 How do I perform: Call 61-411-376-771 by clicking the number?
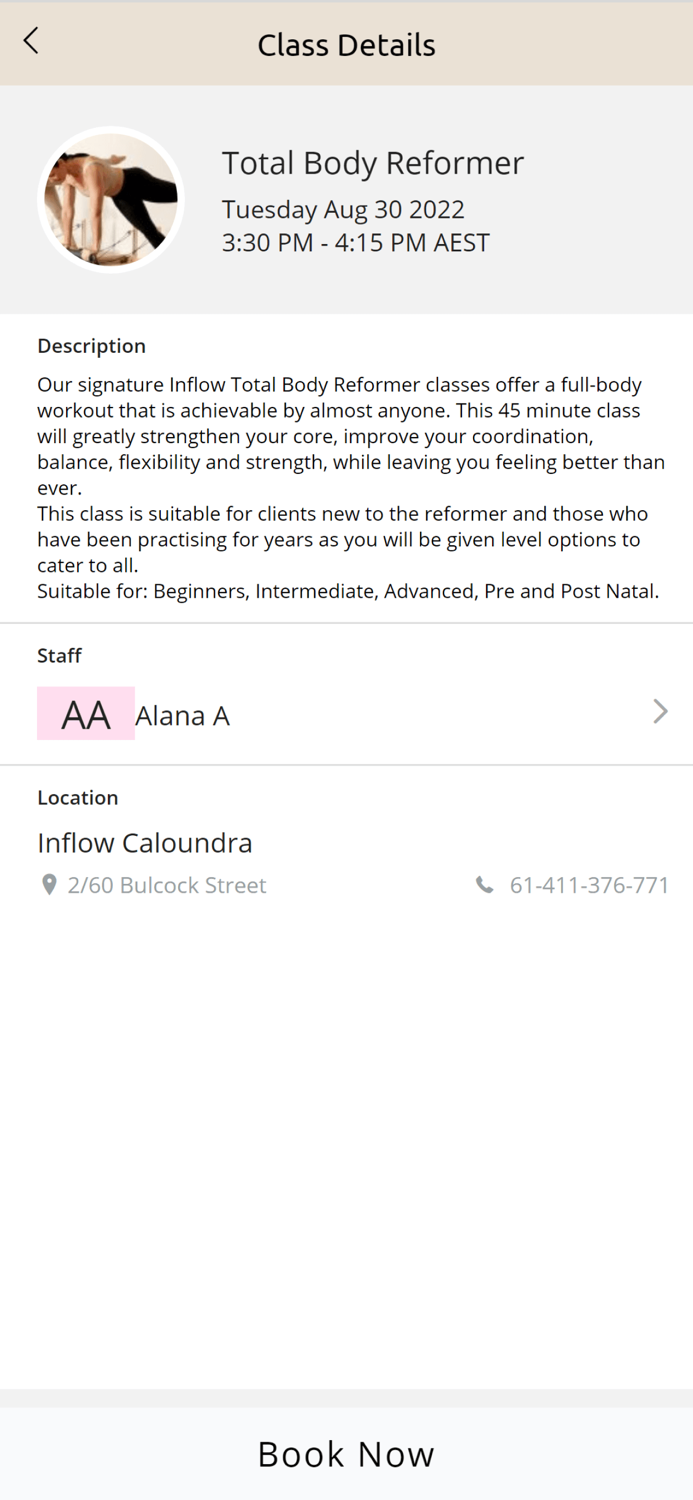click(589, 884)
